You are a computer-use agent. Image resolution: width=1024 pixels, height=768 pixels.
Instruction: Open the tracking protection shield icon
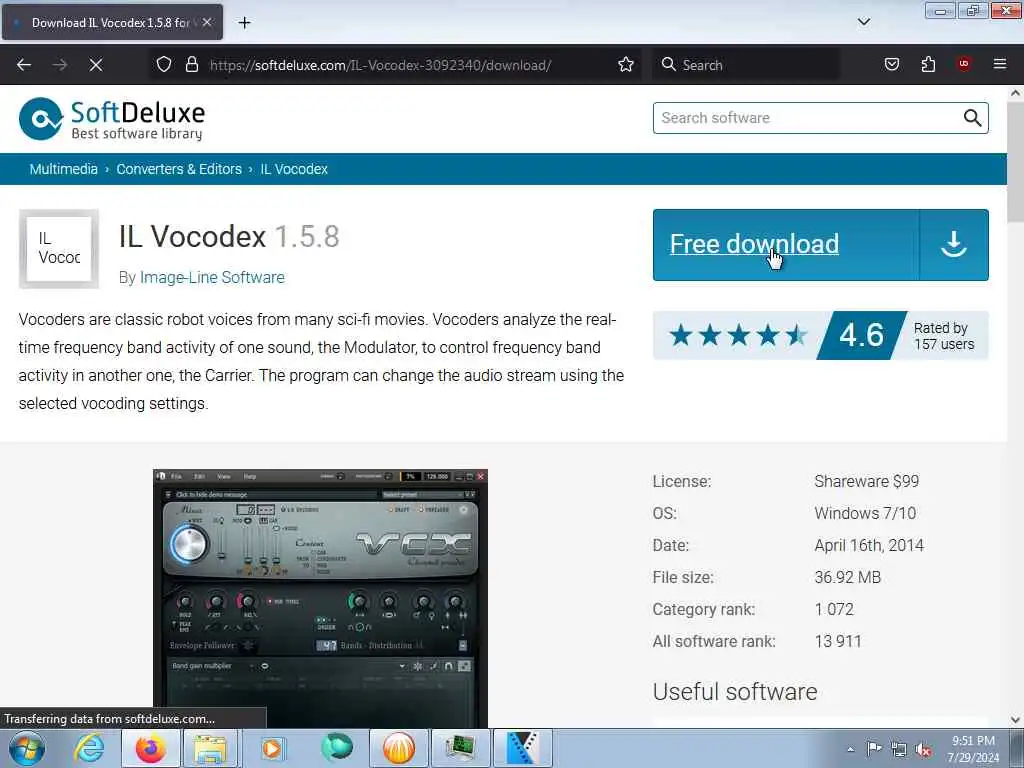click(x=164, y=65)
